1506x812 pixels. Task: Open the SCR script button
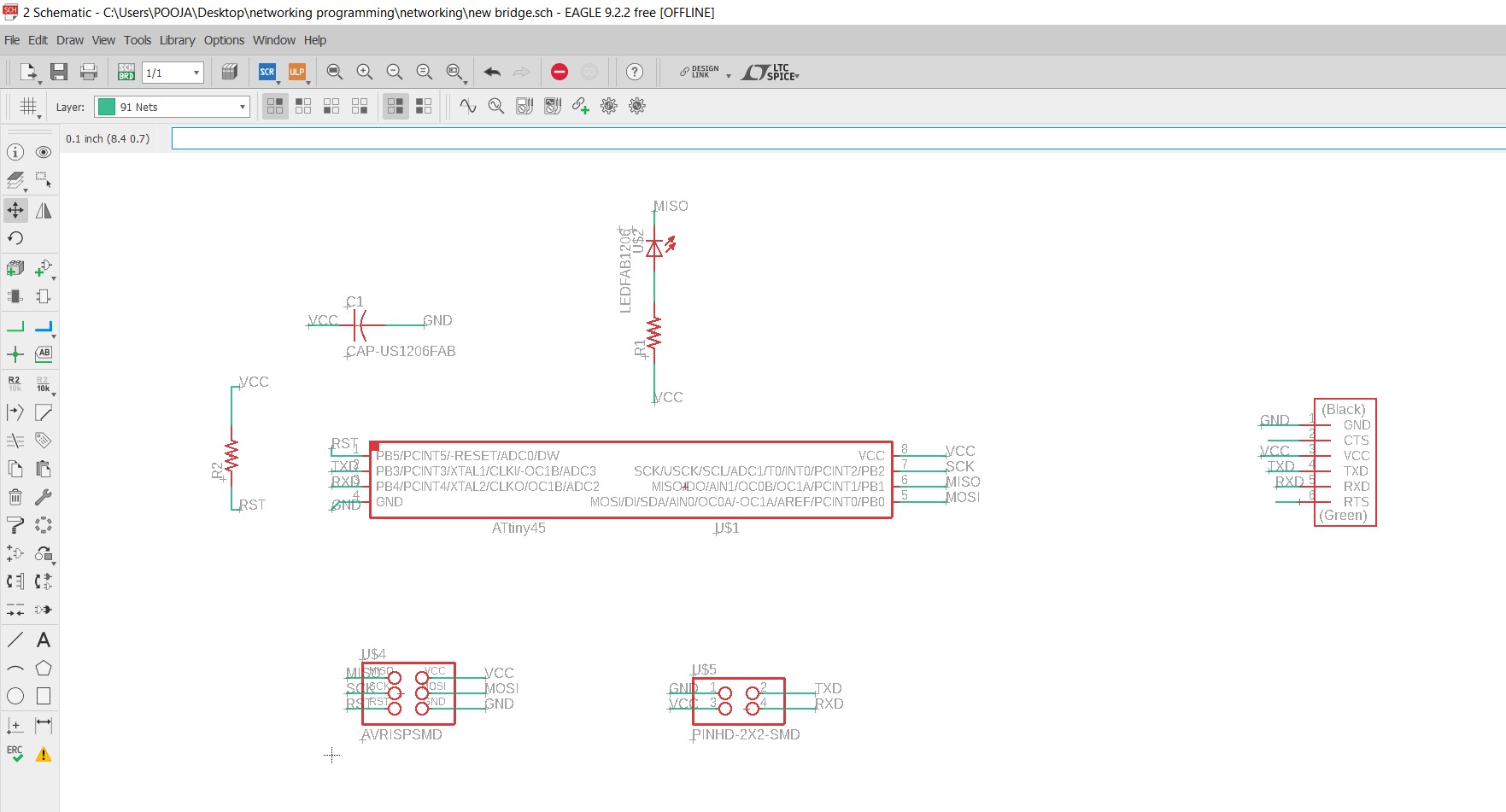(267, 73)
